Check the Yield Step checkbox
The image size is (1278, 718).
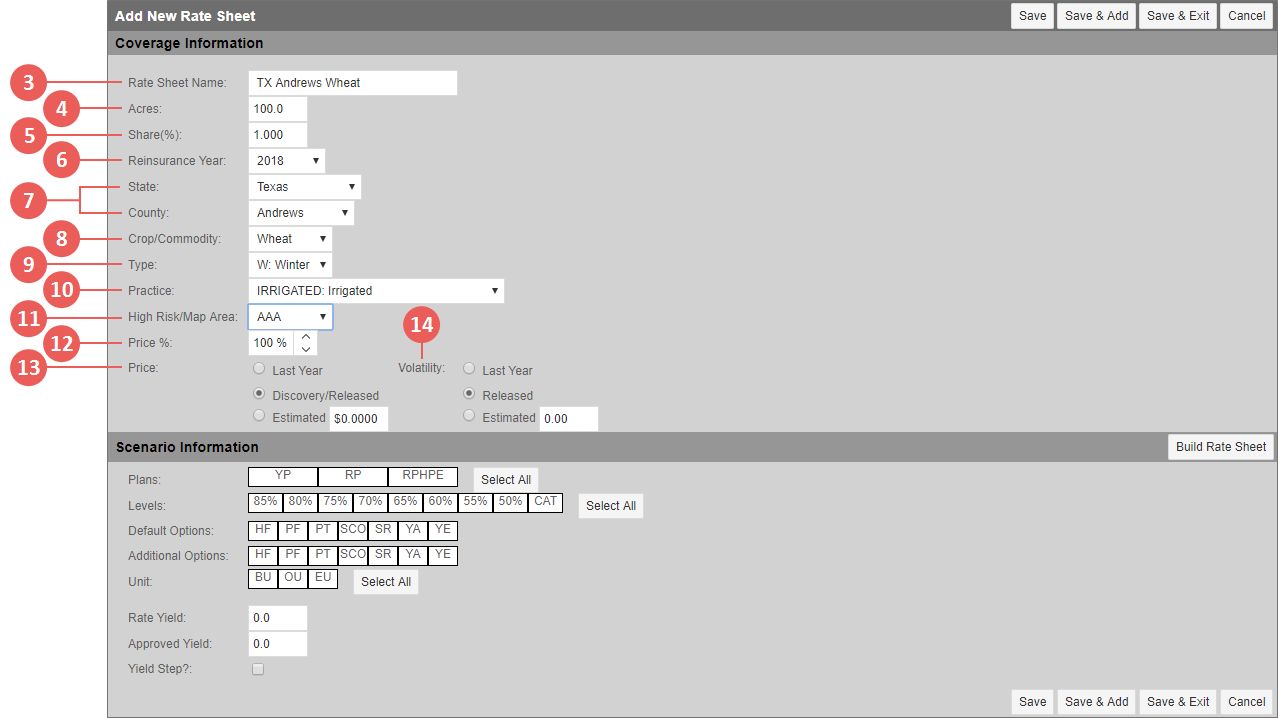[258, 669]
